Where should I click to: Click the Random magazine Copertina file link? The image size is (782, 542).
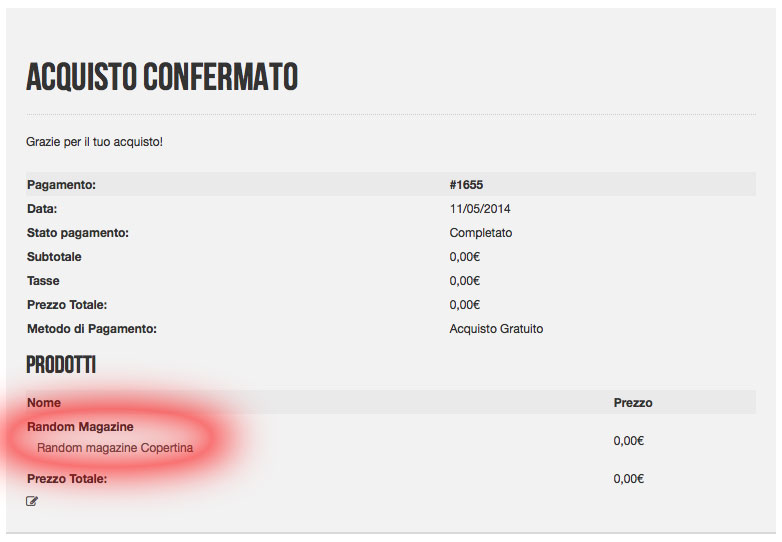coord(115,448)
